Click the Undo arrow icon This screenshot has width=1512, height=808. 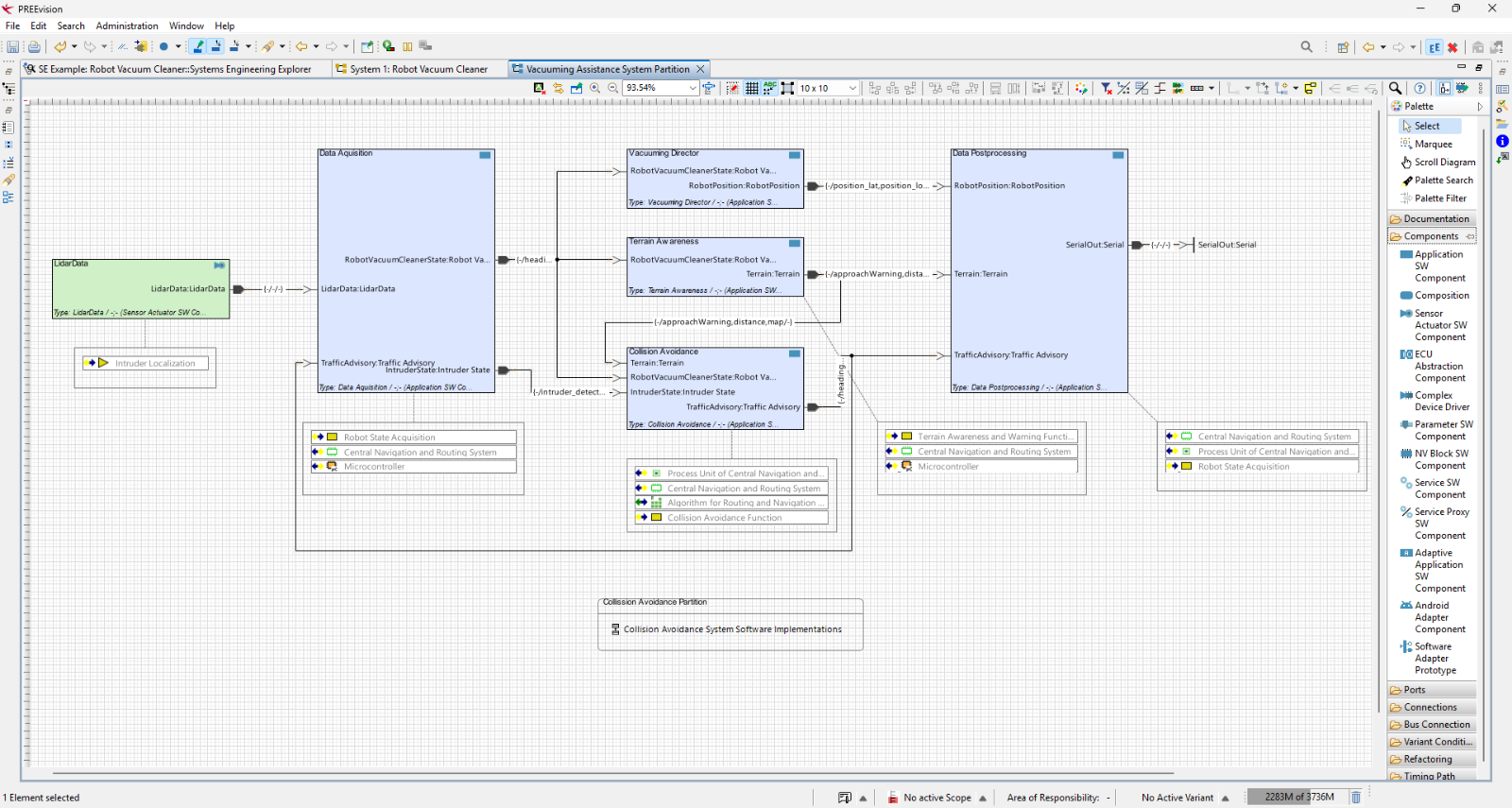coord(60,46)
